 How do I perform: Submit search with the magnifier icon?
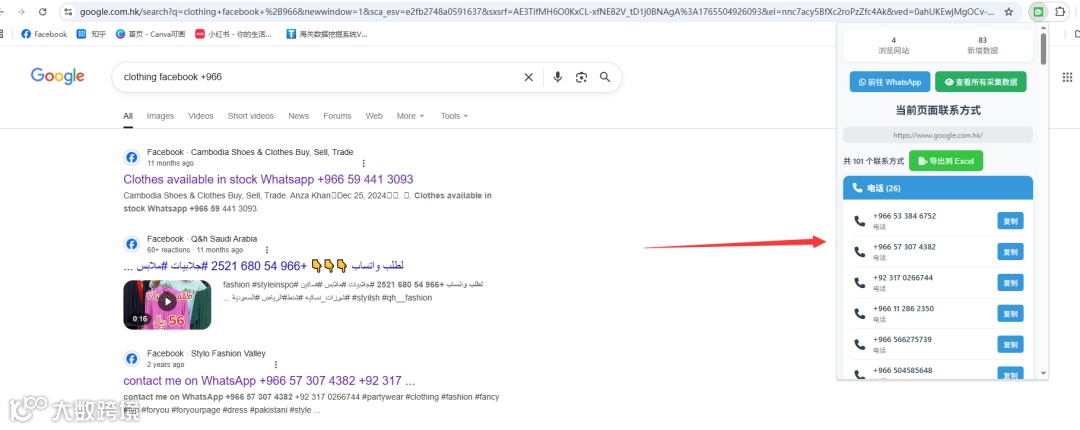(x=605, y=77)
